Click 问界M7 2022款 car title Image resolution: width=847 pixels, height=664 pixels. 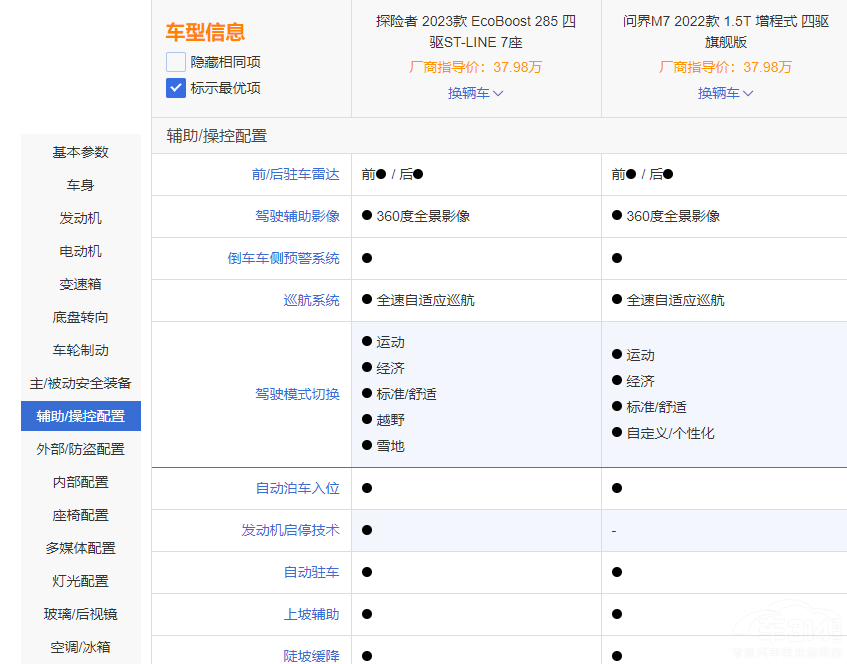point(726,32)
